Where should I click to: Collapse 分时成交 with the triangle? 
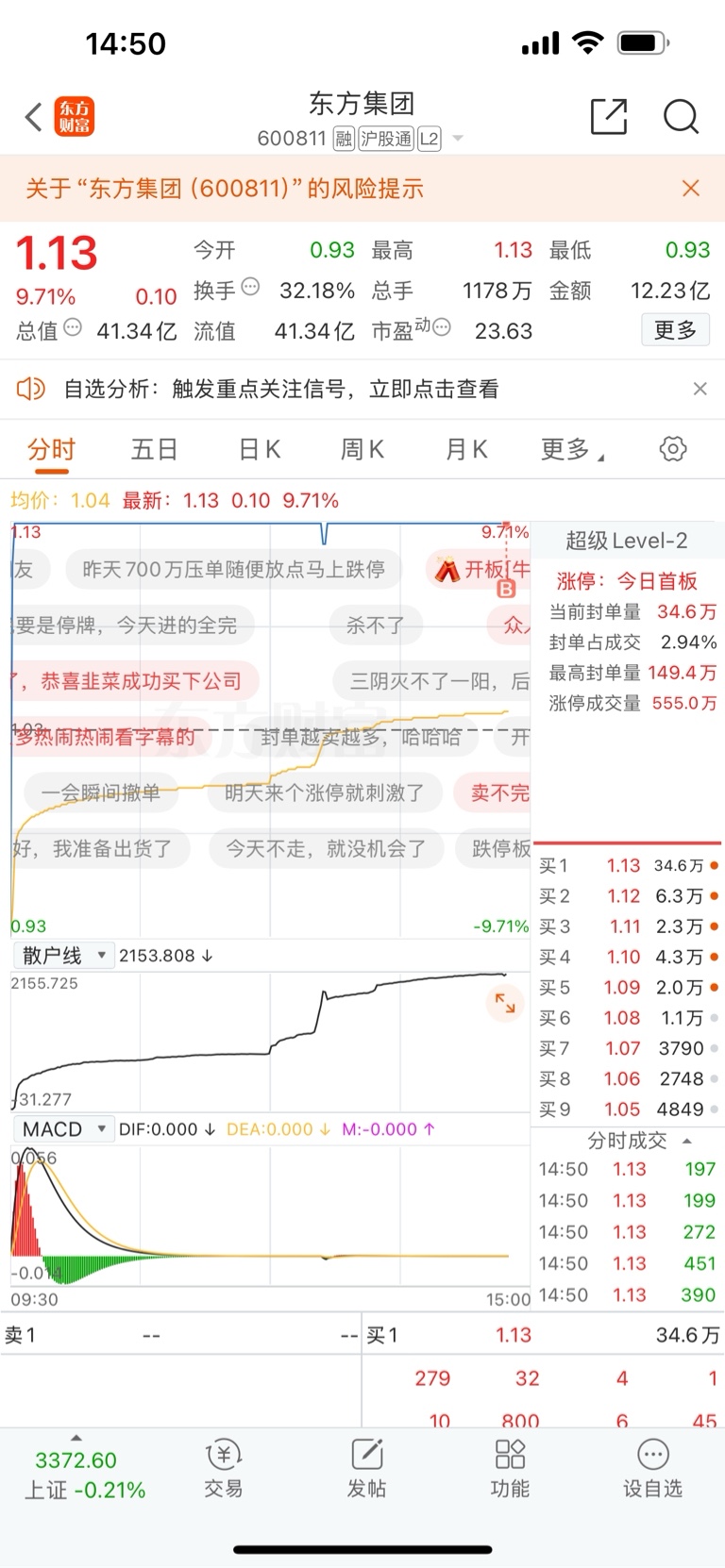point(686,1141)
